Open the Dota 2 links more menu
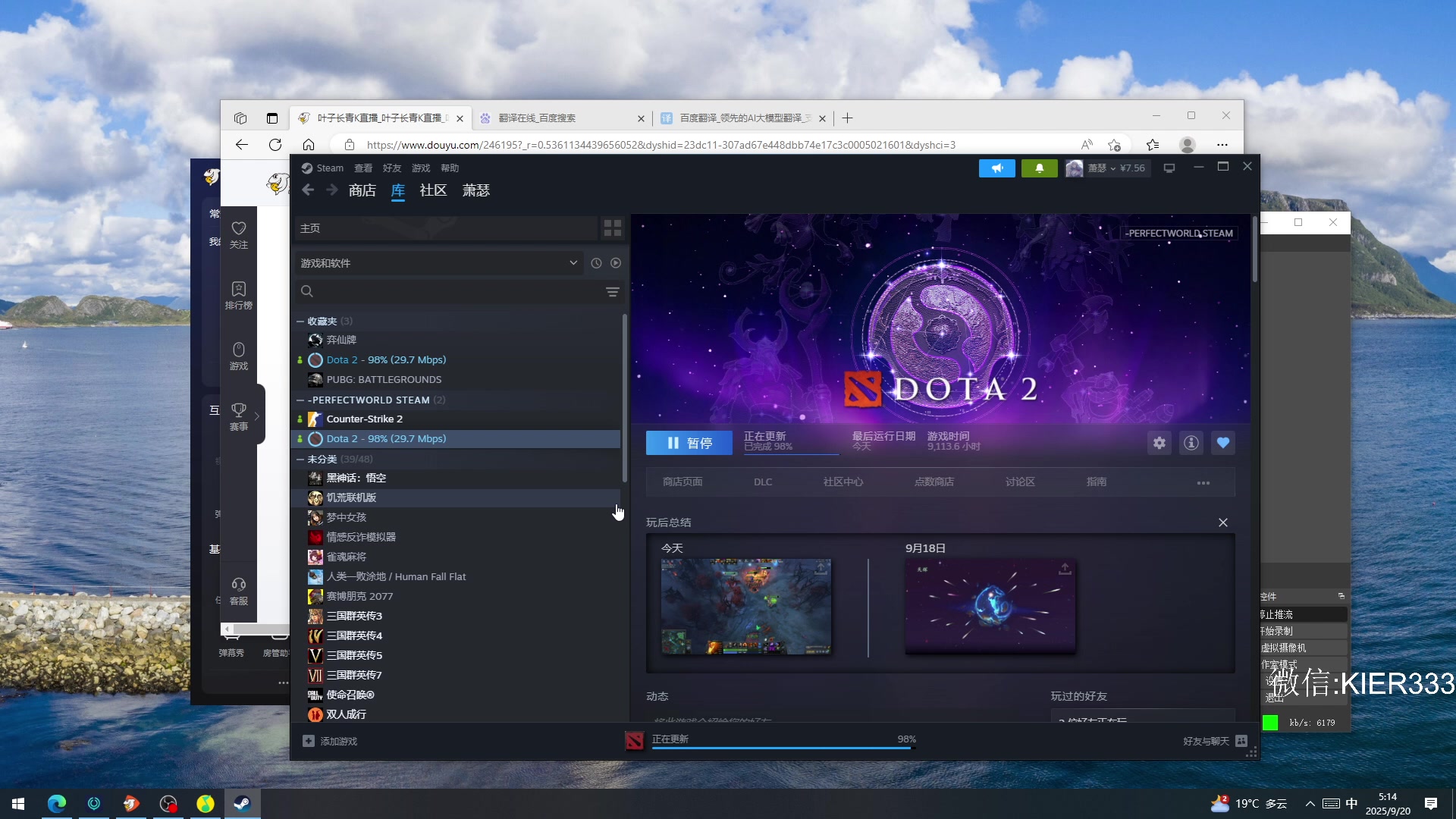Image resolution: width=1456 pixels, height=819 pixels. coord(1203,482)
